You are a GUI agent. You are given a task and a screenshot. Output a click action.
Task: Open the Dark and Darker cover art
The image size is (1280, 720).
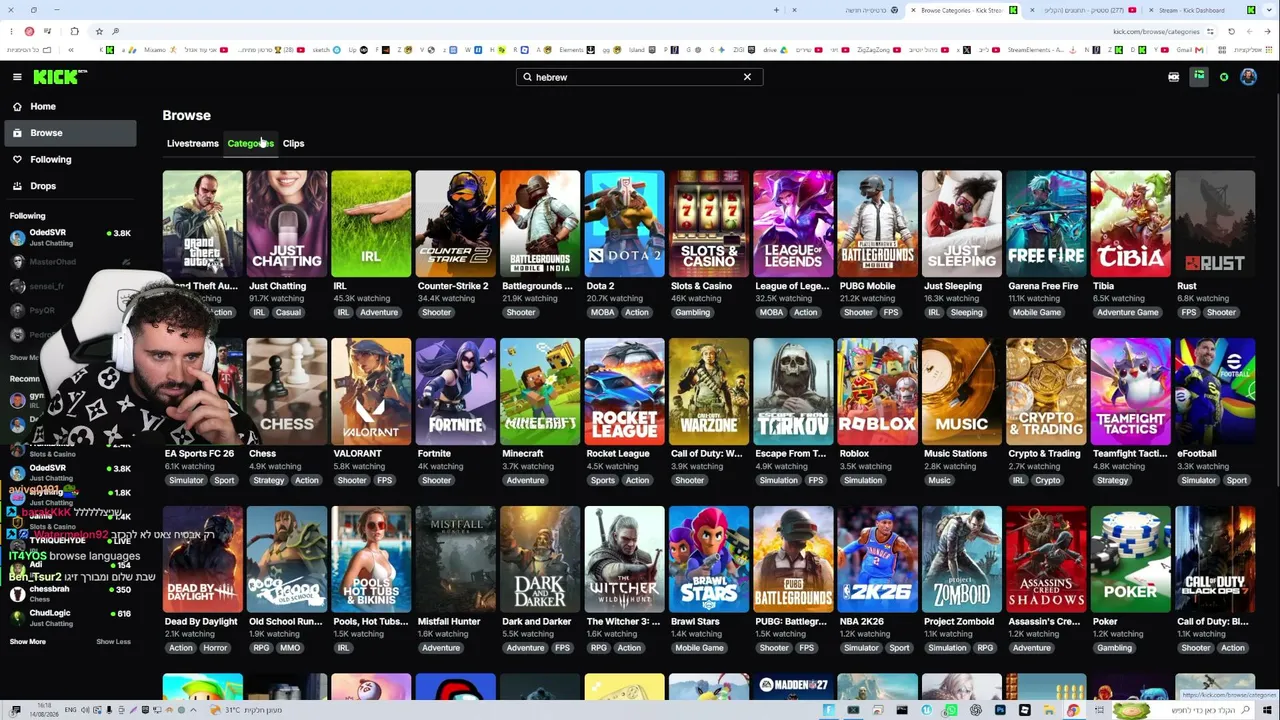[x=540, y=559]
